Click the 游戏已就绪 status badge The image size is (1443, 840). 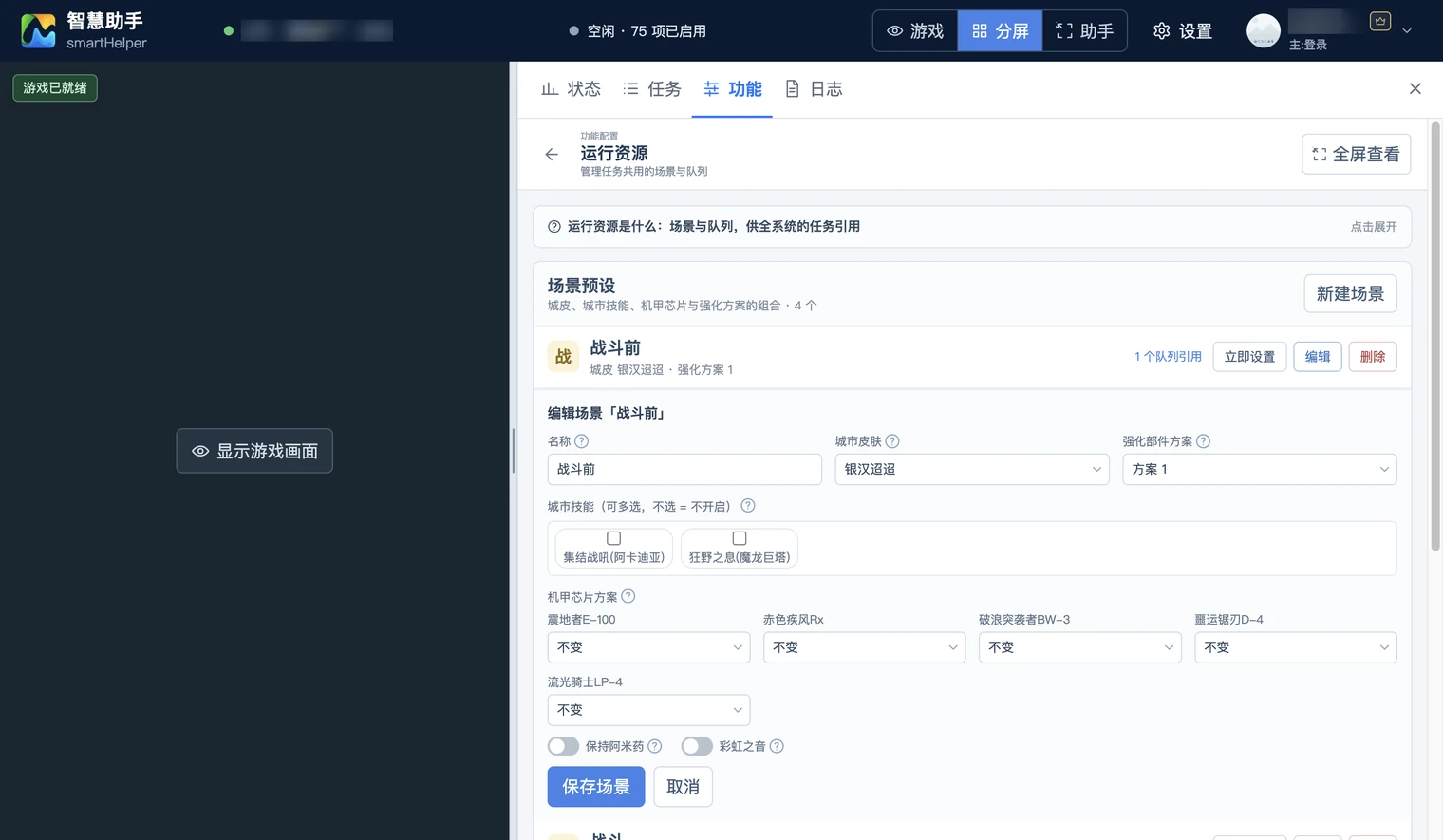pos(55,87)
